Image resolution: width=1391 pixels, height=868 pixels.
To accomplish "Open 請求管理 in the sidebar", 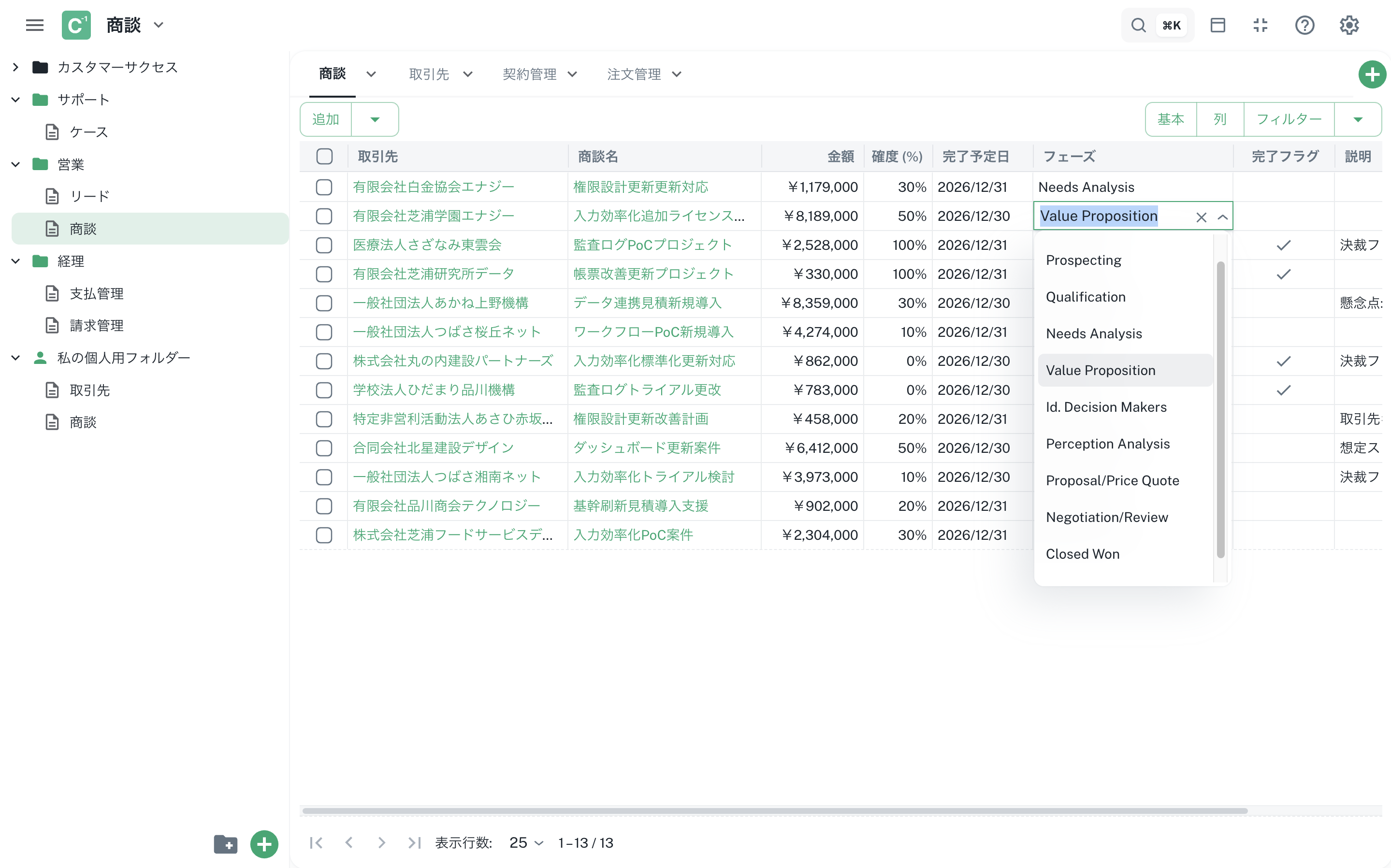I will point(97,326).
